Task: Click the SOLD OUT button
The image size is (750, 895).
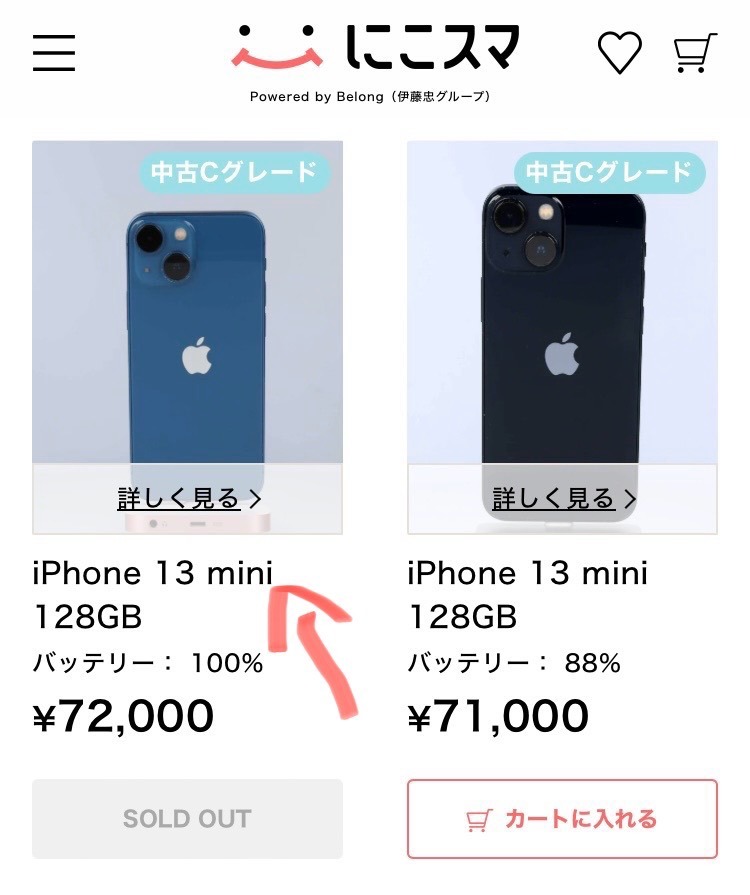Action: 187,819
